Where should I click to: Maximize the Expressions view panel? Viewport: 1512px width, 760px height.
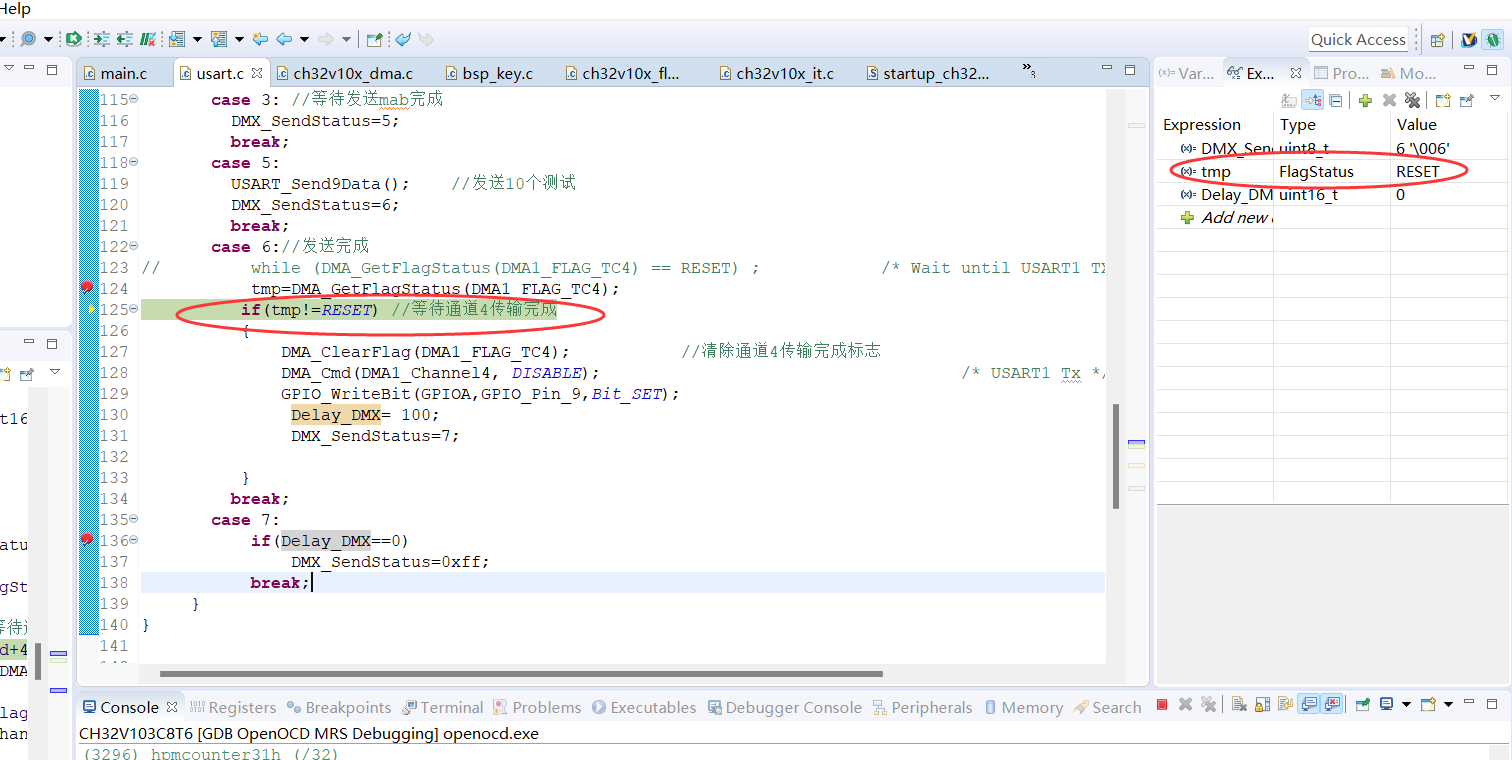[x=1493, y=70]
